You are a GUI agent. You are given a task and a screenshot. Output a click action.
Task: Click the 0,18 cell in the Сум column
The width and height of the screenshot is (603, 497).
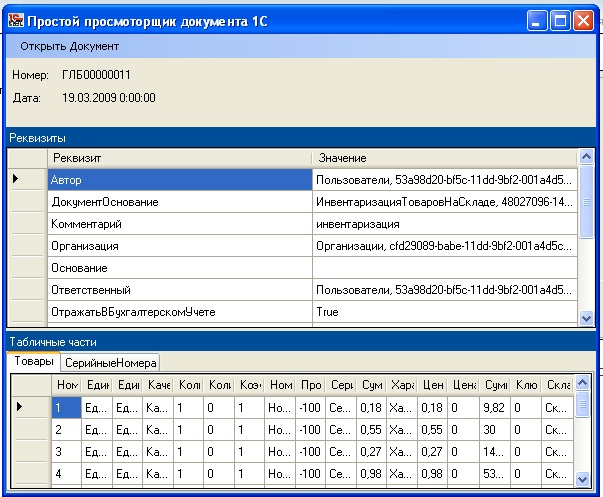pos(371,407)
